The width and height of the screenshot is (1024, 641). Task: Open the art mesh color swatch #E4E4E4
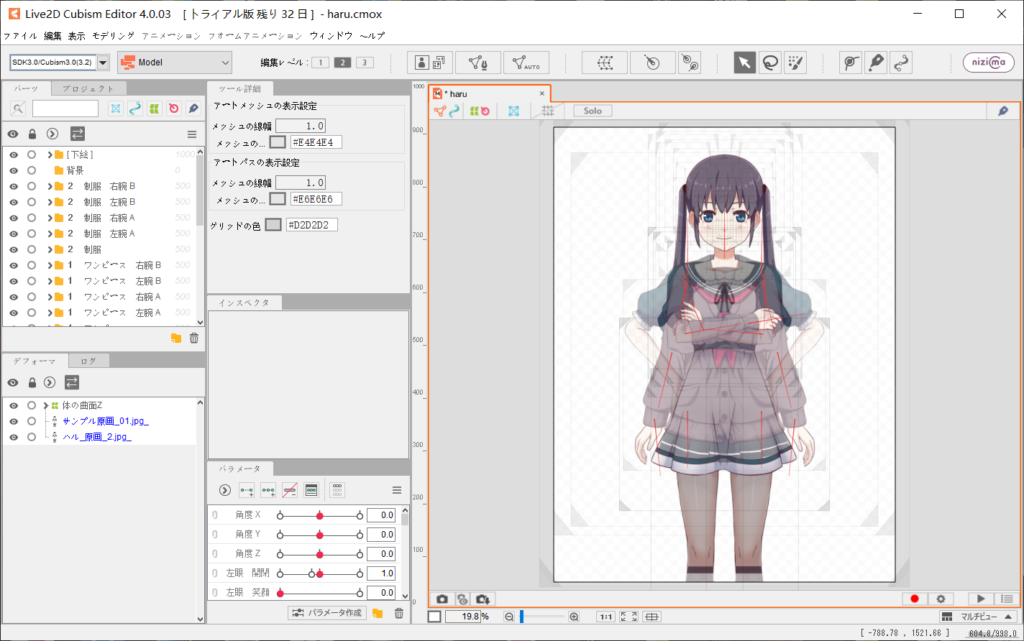pyautogui.click(x=278, y=142)
